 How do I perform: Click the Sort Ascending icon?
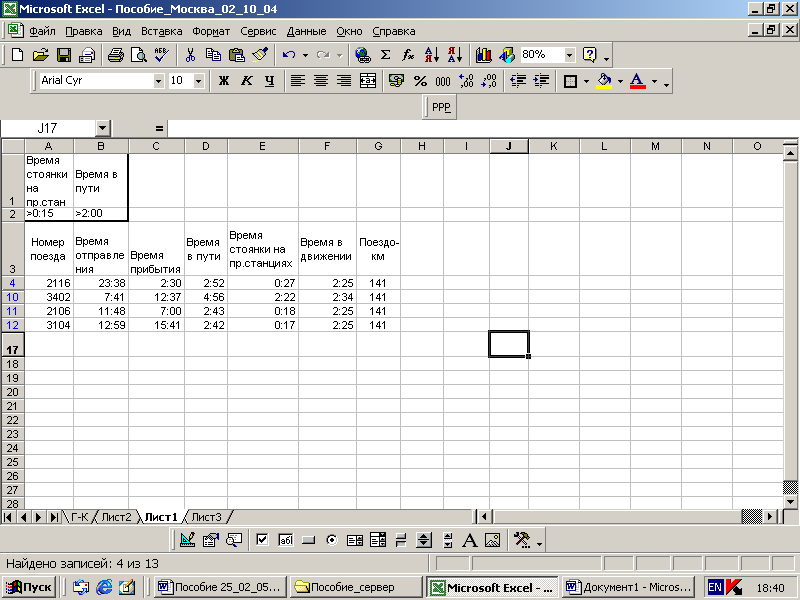tap(432, 55)
